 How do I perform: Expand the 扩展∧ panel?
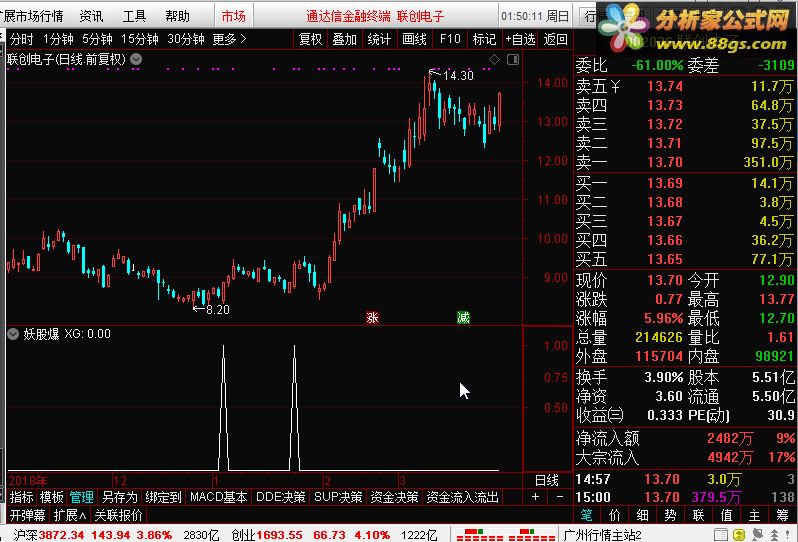[x=70, y=515]
